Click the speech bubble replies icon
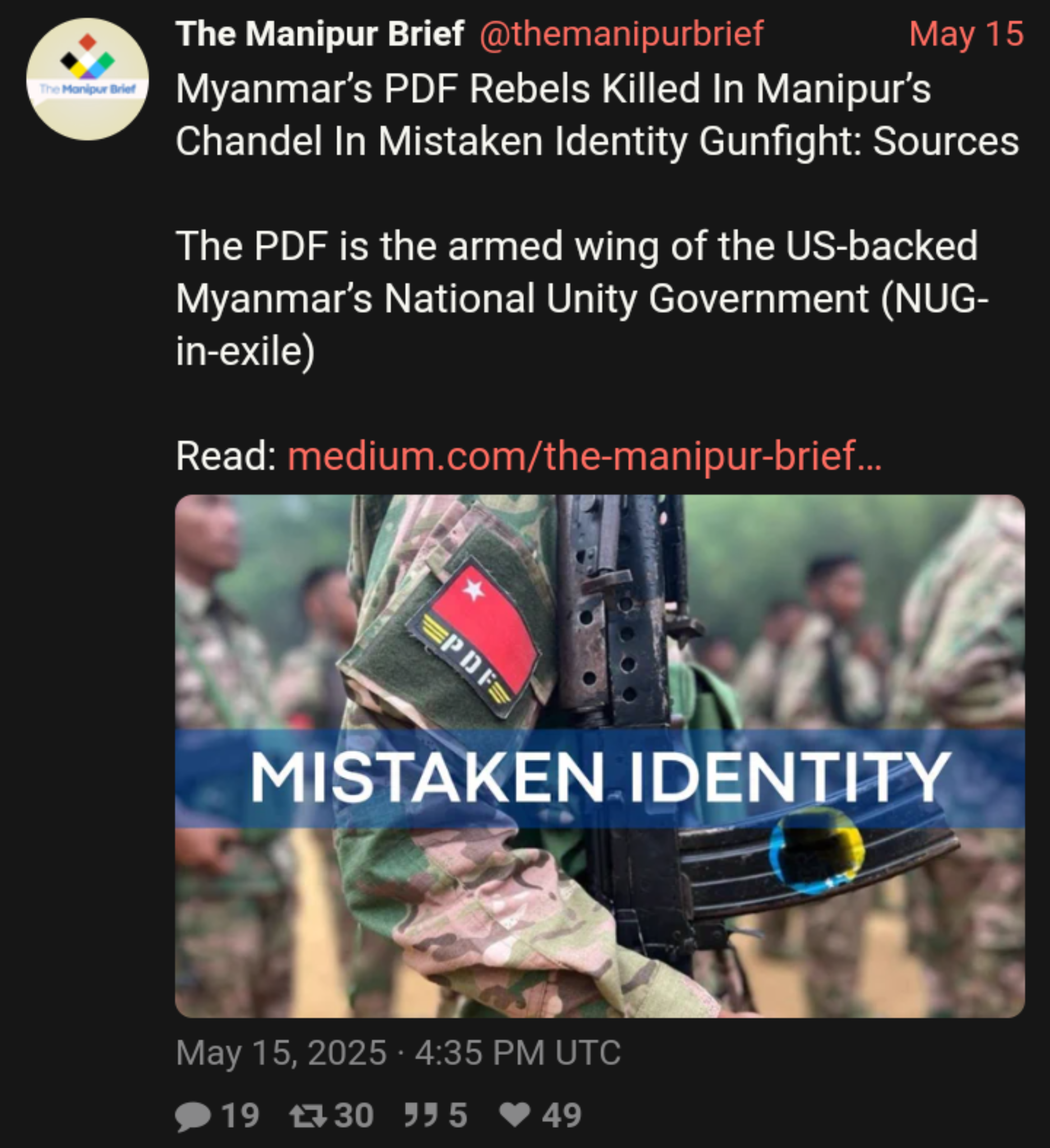1050x1148 pixels. [x=193, y=1117]
